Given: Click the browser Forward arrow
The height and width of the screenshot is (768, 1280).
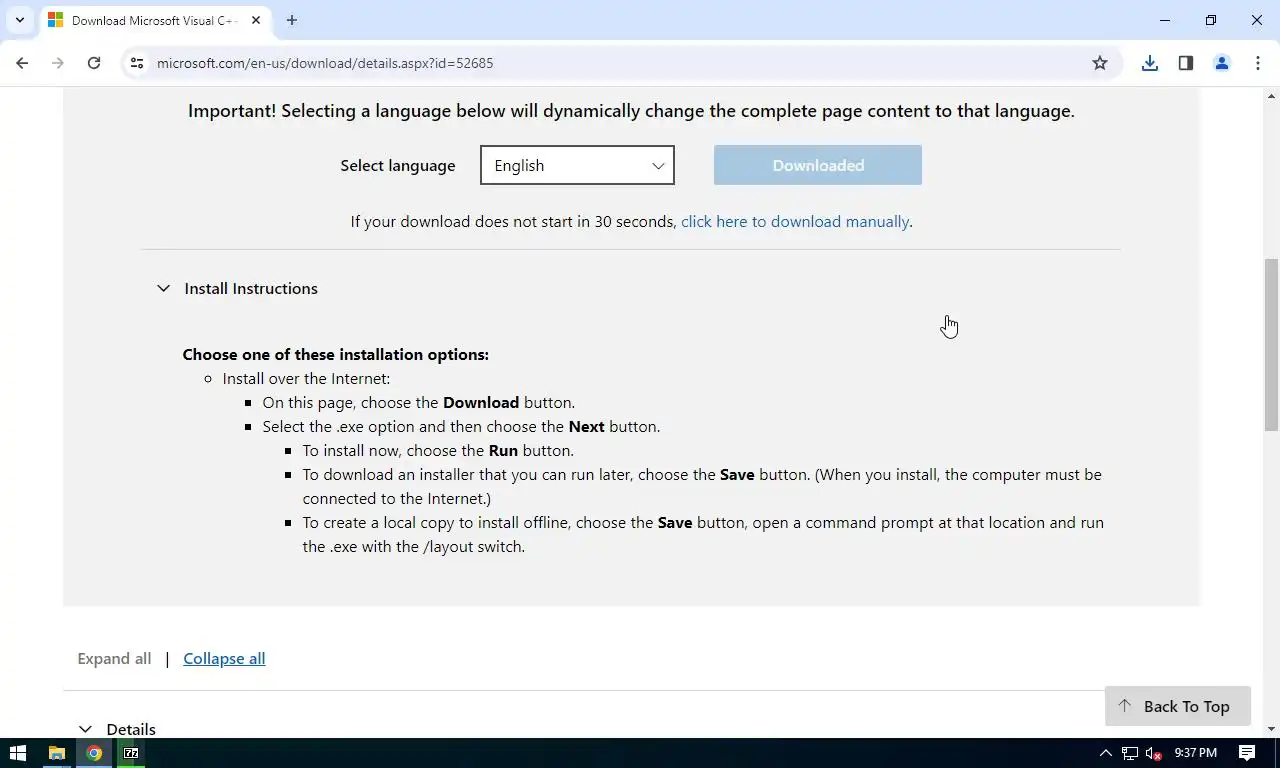Looking at the screenshot, I should [x=58, y=63].
